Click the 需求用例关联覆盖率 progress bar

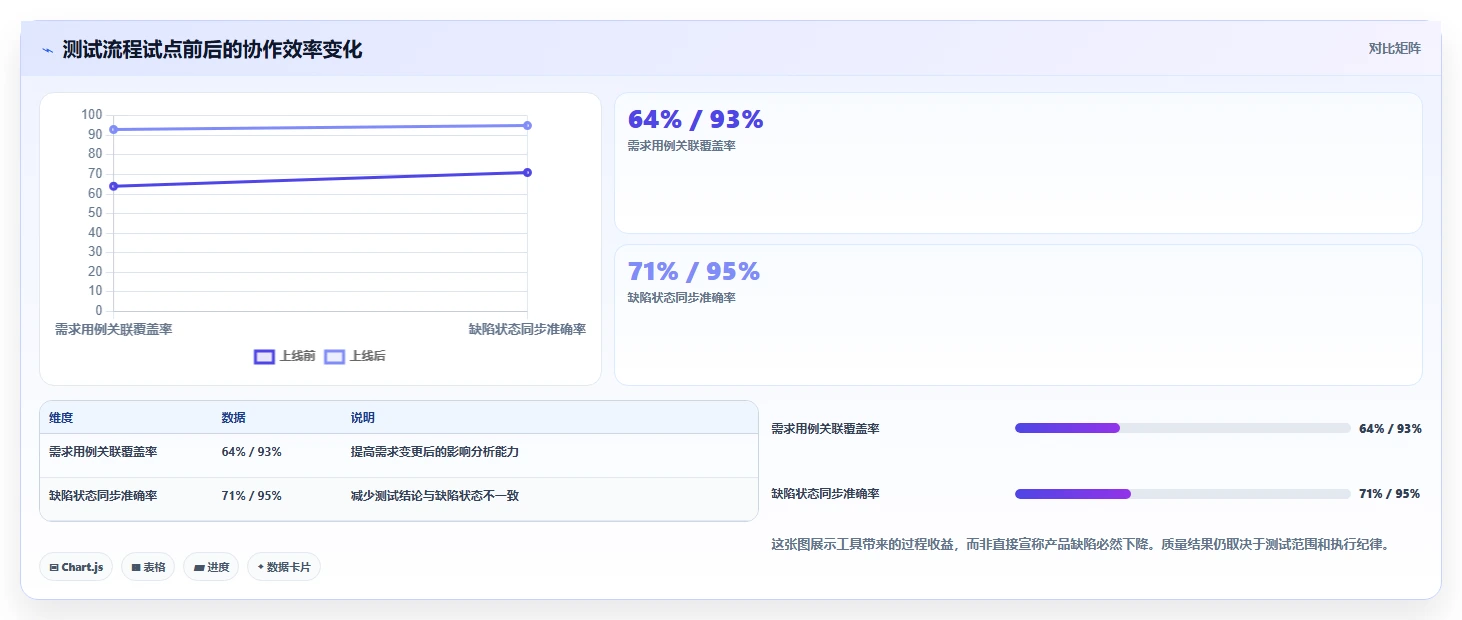[1183, 428]
